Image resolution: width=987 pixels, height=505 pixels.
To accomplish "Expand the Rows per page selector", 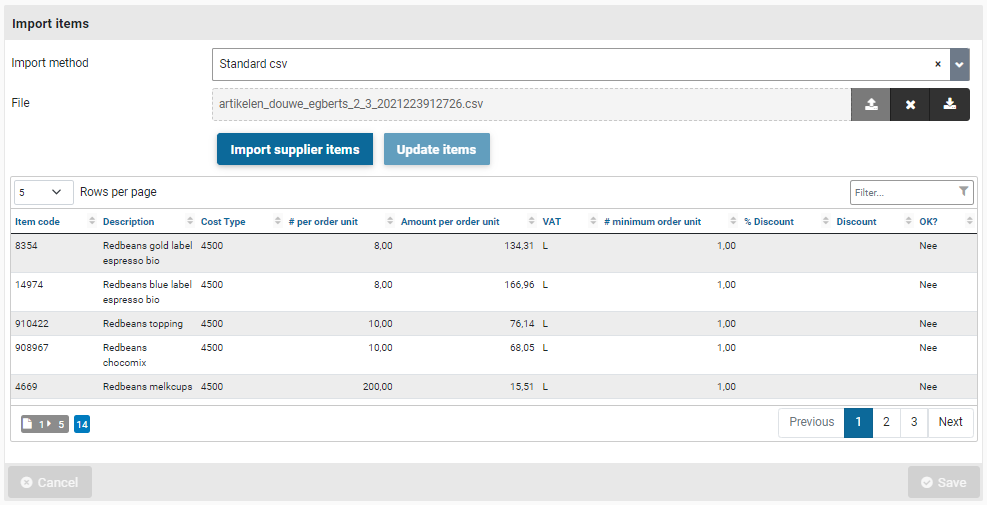I will (x=43, y=192).
